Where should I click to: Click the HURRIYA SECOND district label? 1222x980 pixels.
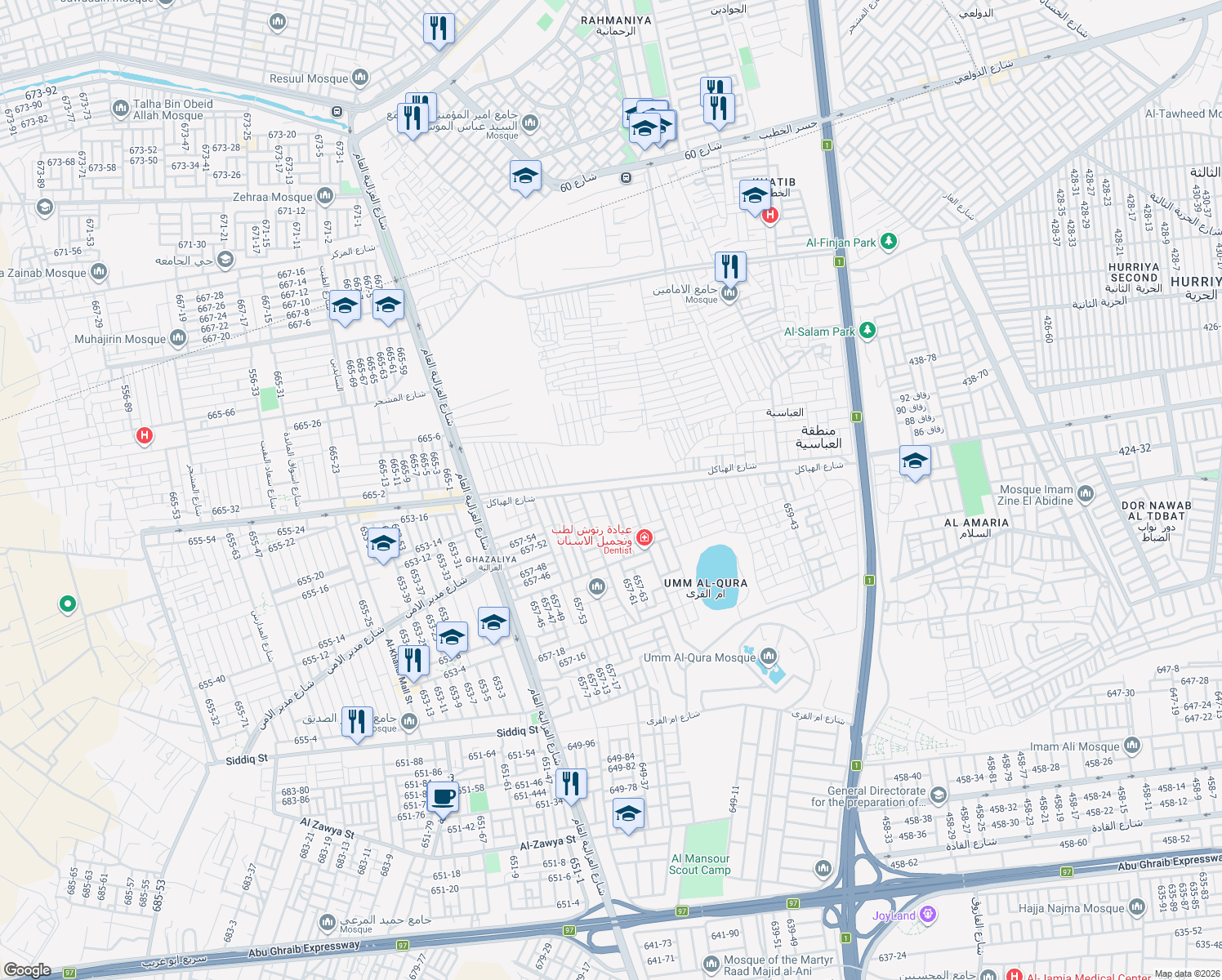pyautogui.click(x=1134, y=273)
